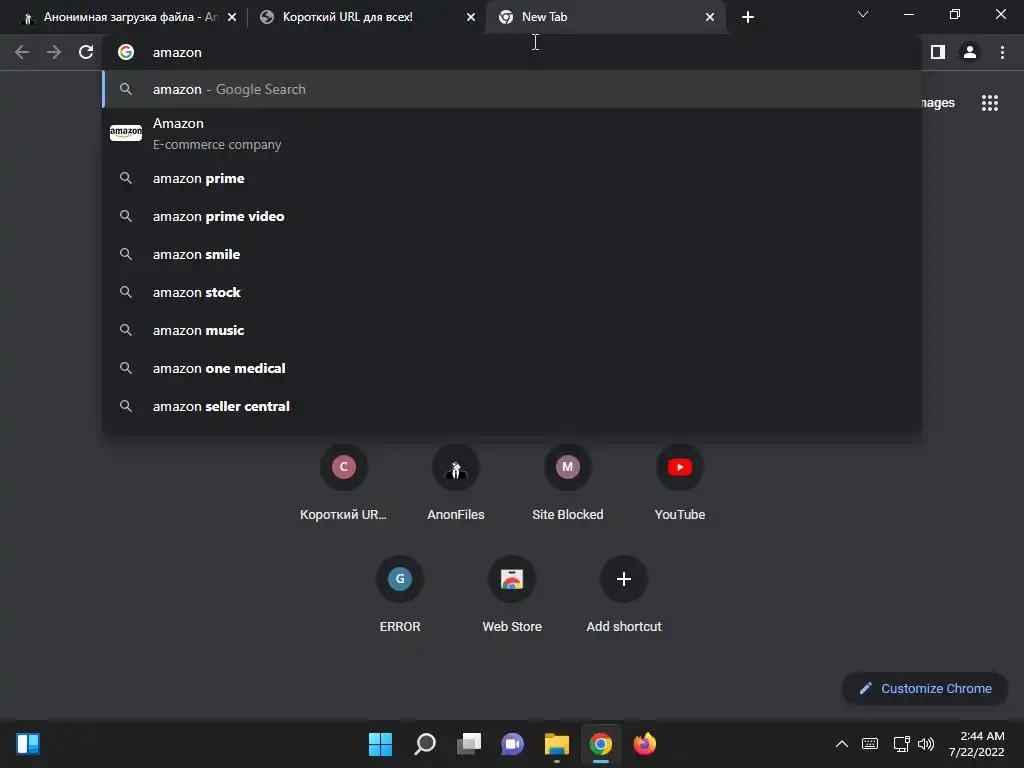Image resolution: width=1024 pixels, height=768 pixels.
Task: Open the clock showing 2:44 AM
Action: point(977,744)
